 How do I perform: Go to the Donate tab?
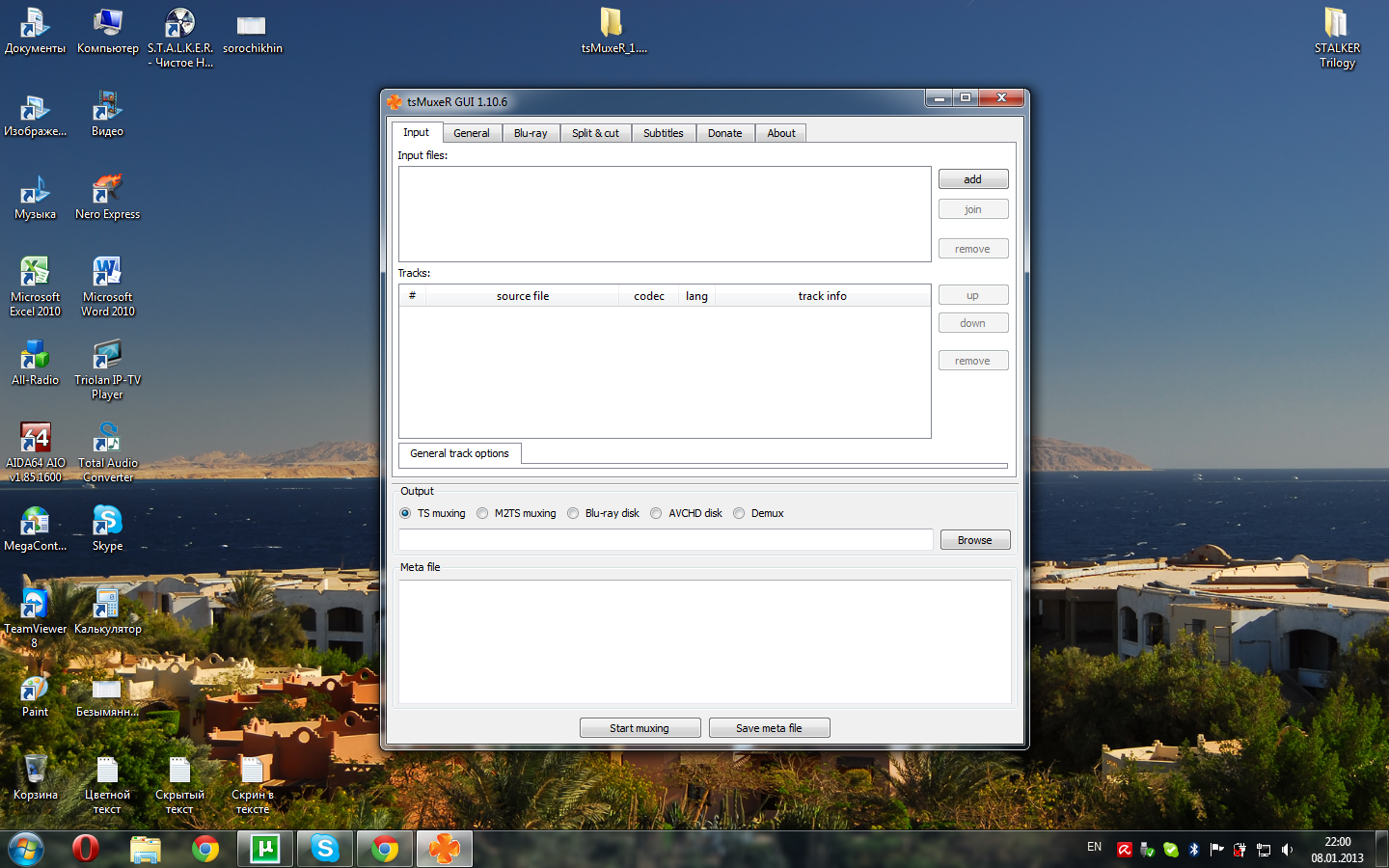tap(725, 133)
